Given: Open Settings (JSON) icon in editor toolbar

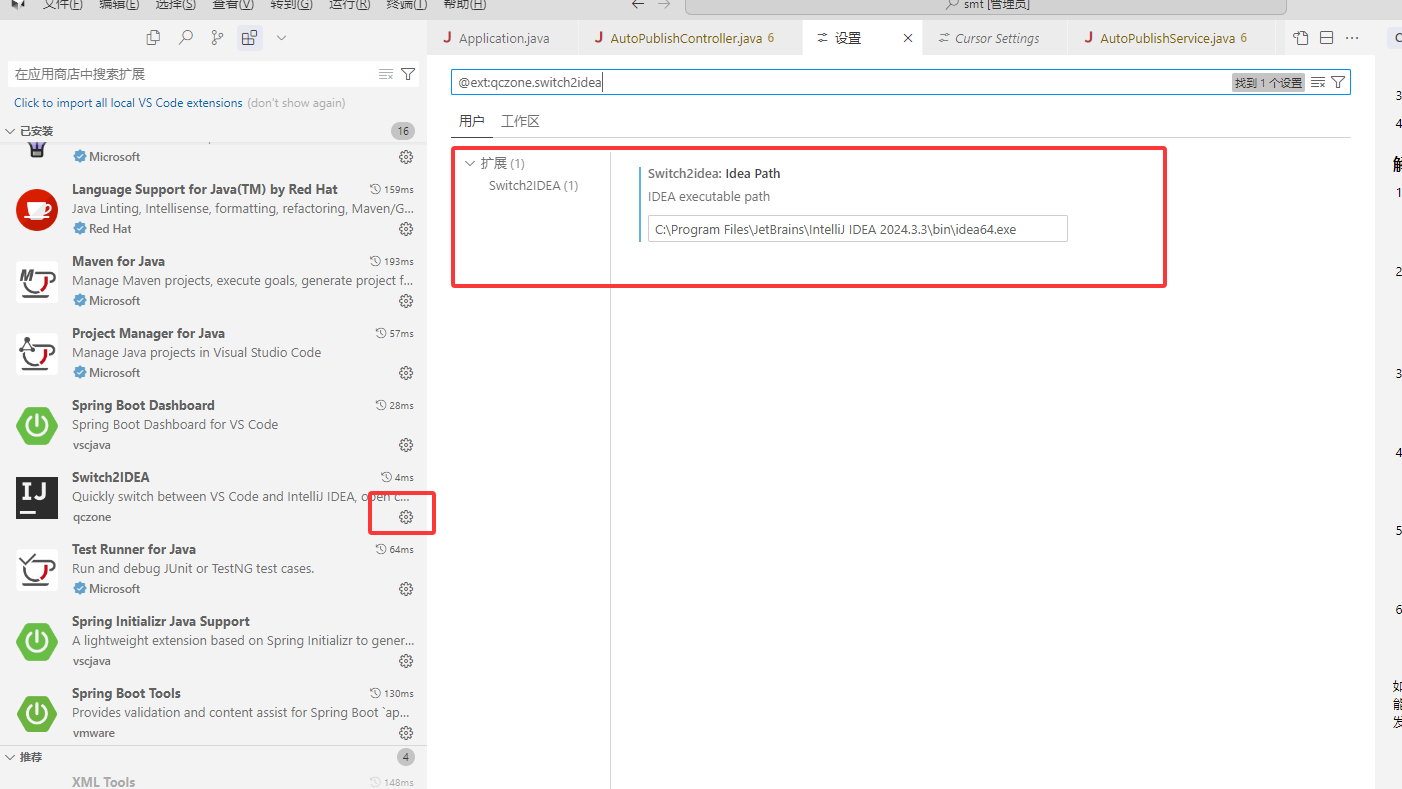Looking at the screenshot, I should pyautogui.click(x=1300, y=38).
